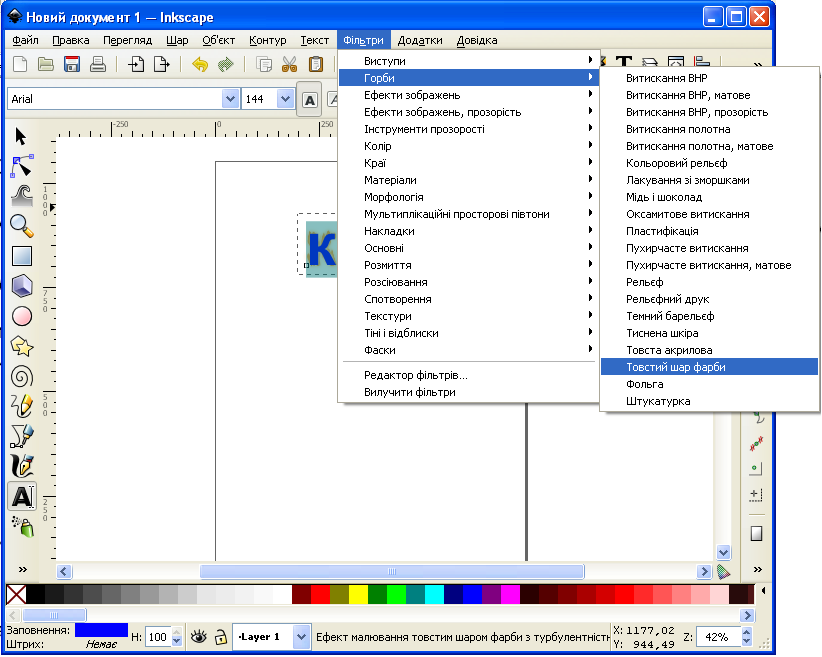Select the Zoom magnifier tool
822x657 pixels.
[21, 226]
